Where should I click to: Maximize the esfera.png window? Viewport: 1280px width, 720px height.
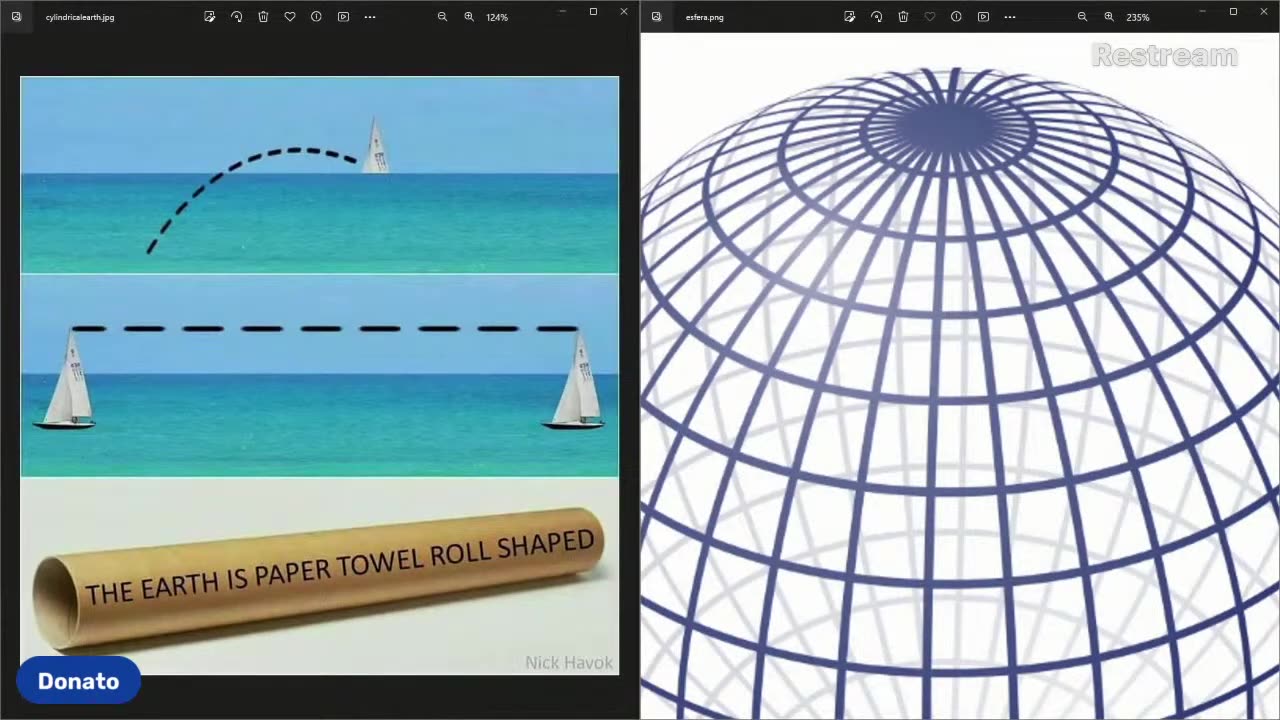(1233, 12)
